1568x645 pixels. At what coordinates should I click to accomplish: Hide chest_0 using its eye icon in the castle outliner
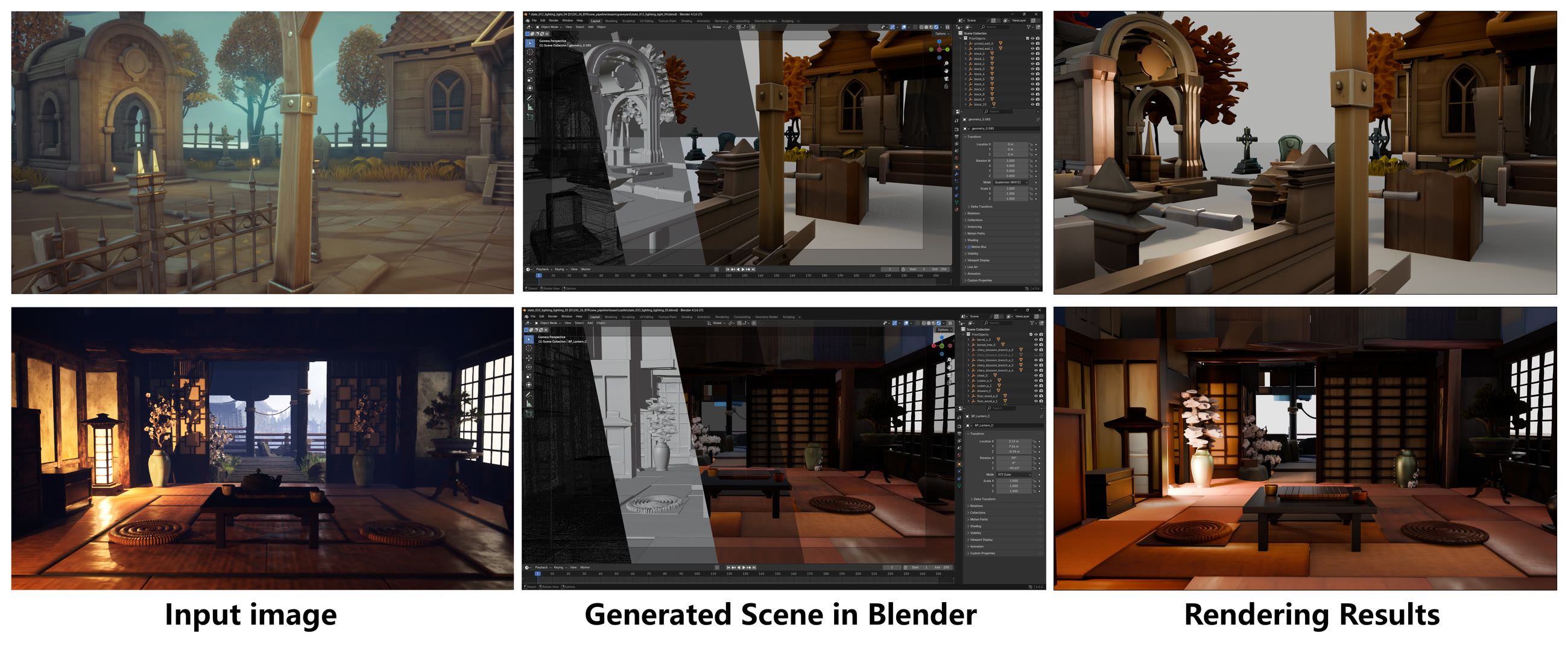(x=1036, y=376)
